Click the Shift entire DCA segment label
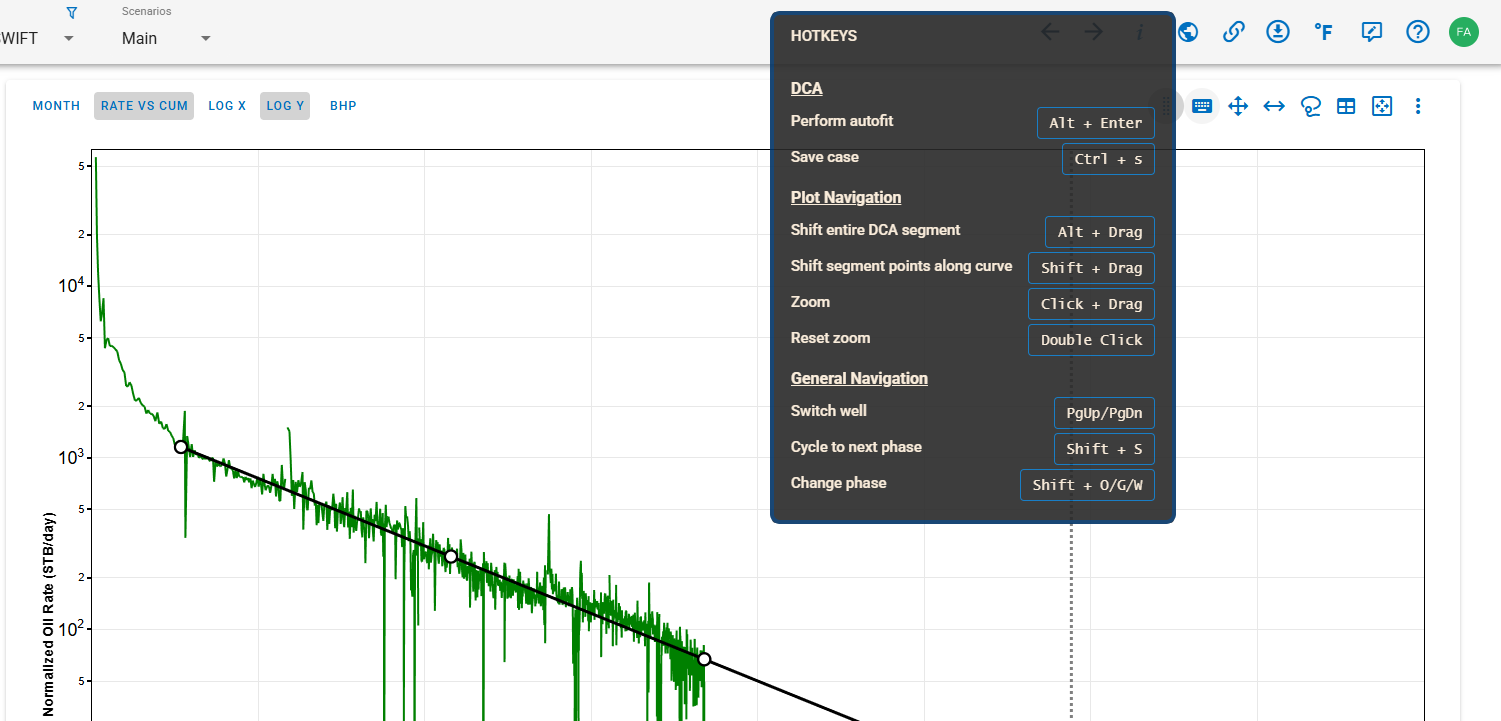 click(x=875, y=230)
